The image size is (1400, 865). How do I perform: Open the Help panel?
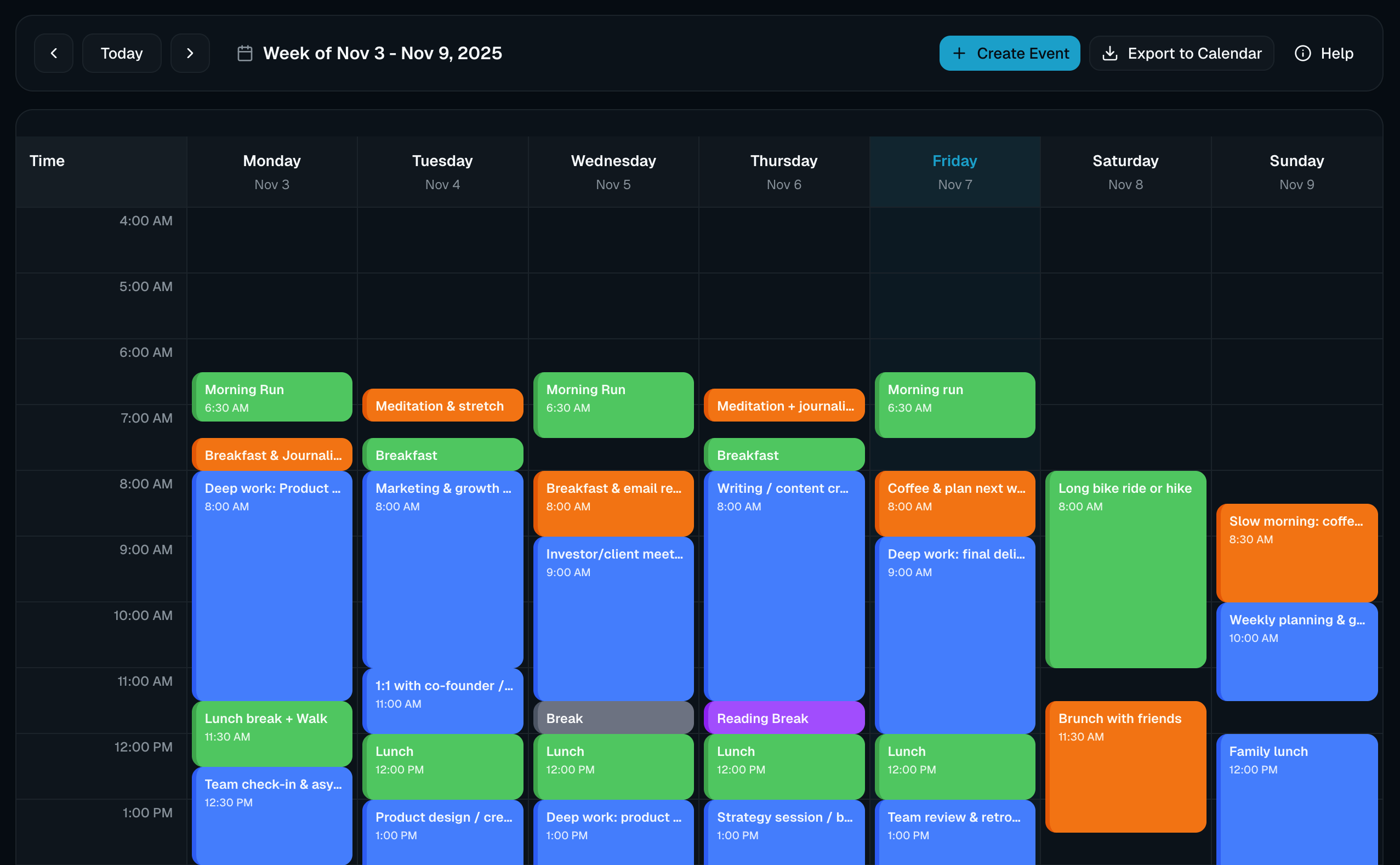tap(1324, 53)
